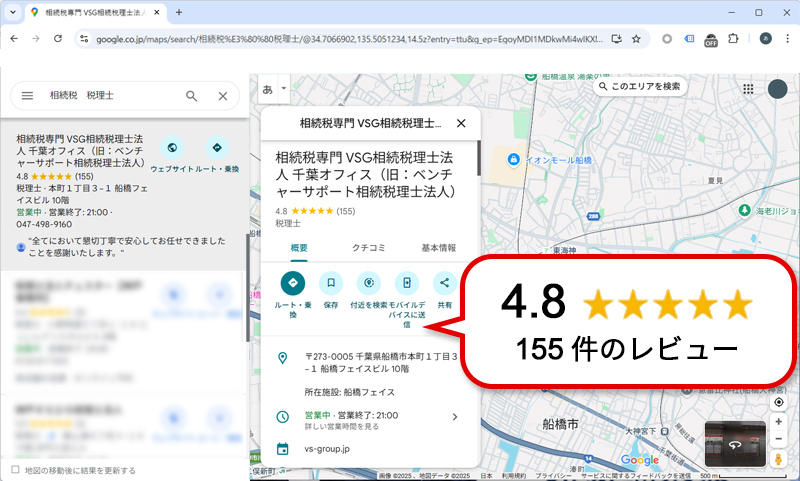Zoom out the map with minus button
The width and height of the screenshot is (800, 481).
point(779,439)
